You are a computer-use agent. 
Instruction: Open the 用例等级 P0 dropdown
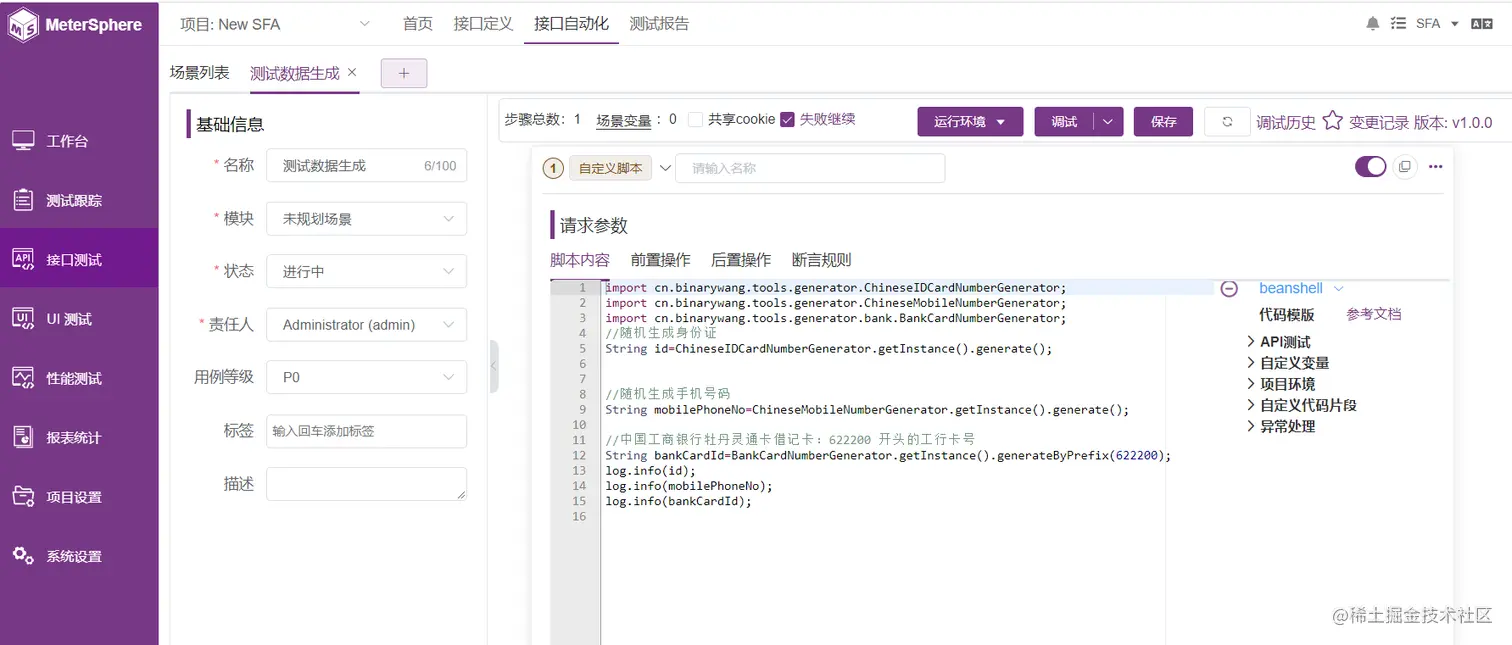click(366, 377)
